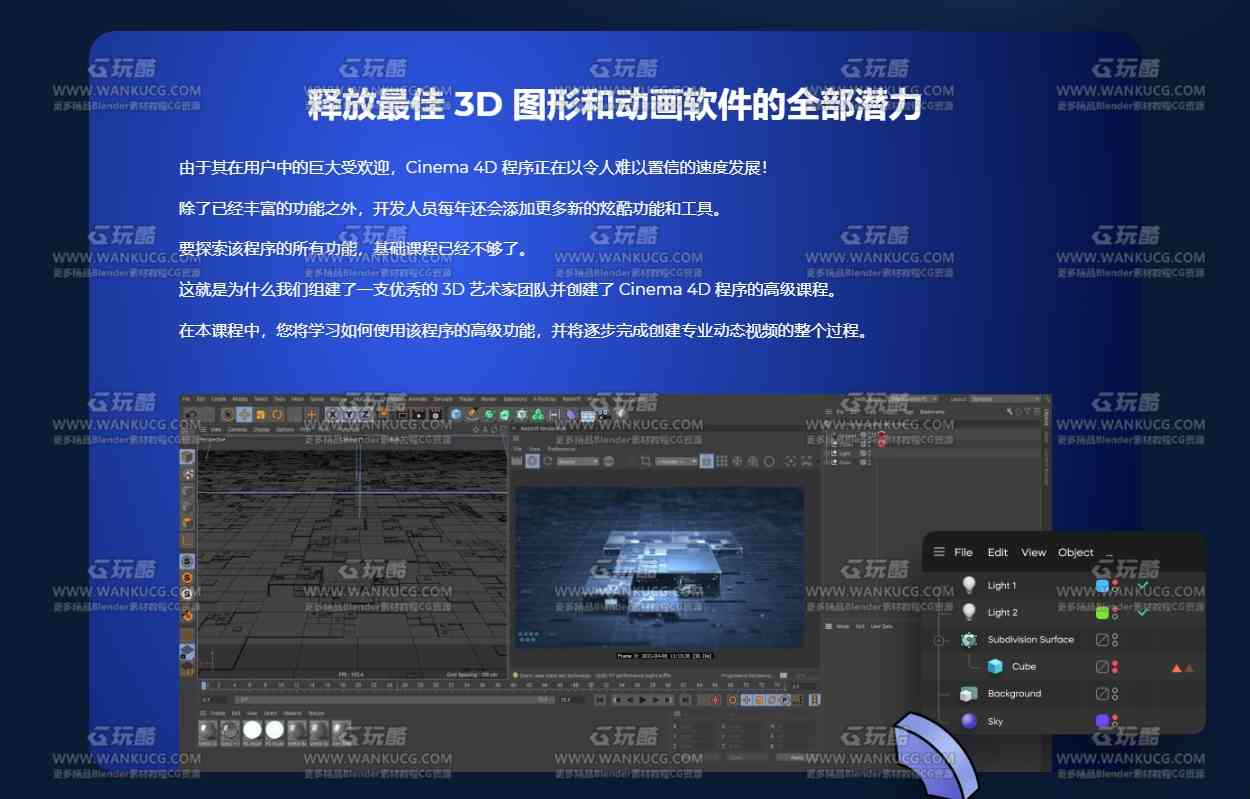Jump to the animation end
Viewport: 1250px width, 799px height.
click(684, 700)
